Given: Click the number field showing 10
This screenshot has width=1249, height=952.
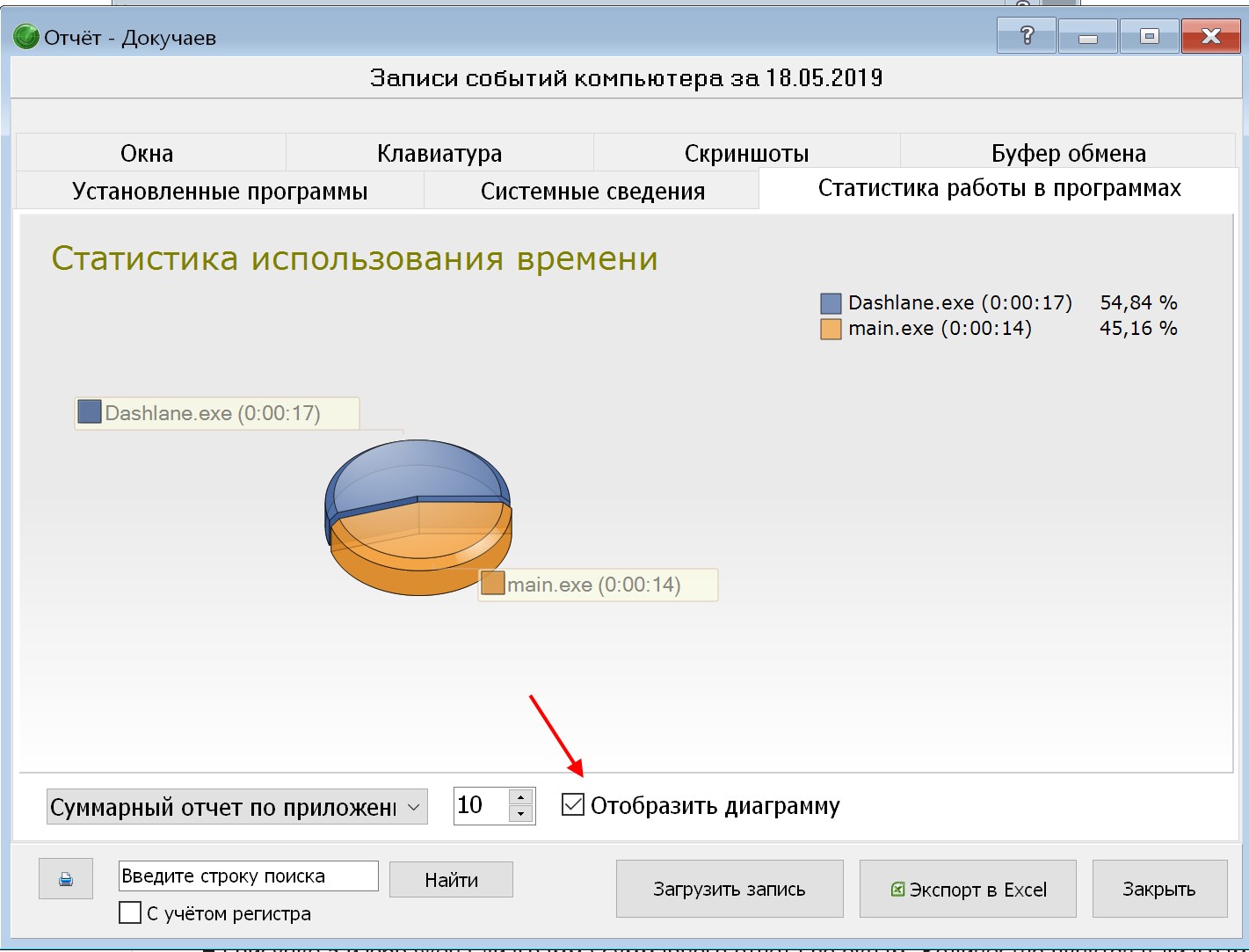Looking at the screenshot, I should click(x=481, y=805).
